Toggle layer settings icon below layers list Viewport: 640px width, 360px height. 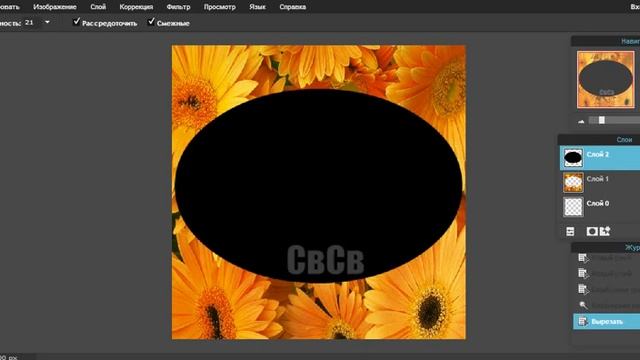[x=570, y=232]
